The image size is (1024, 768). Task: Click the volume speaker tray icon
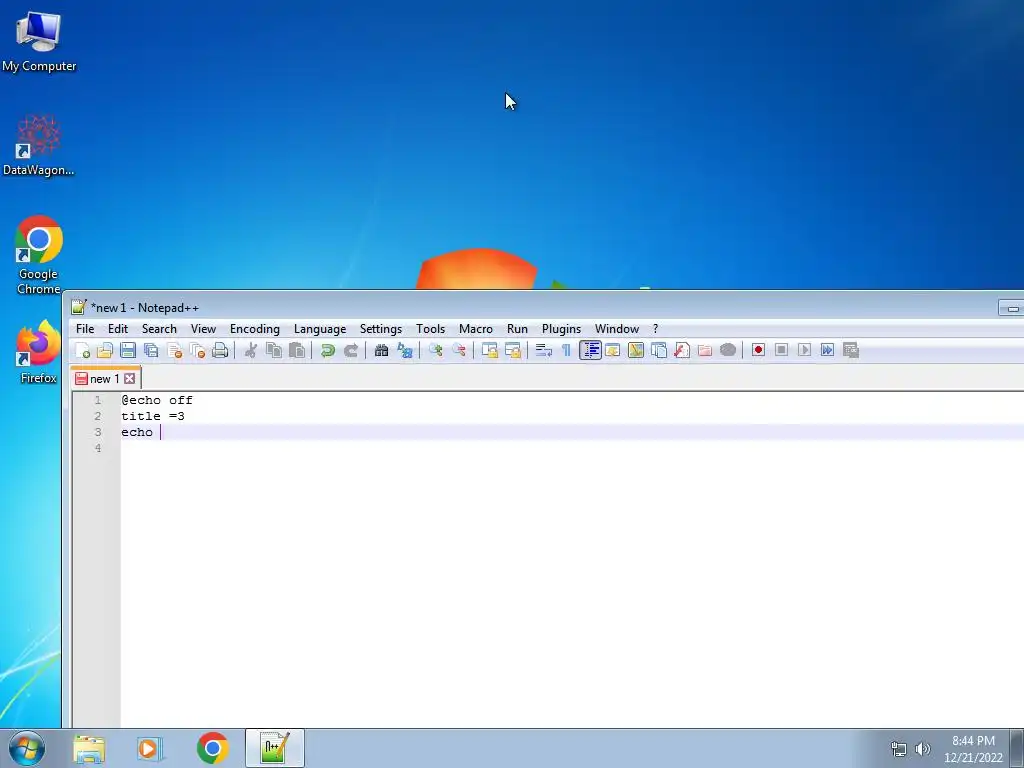click(923, 749)
